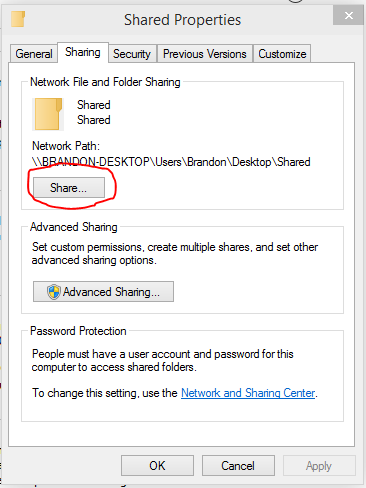Click the Share... button
The width and height of the screenshot is (366, 488).
(69, 188)
